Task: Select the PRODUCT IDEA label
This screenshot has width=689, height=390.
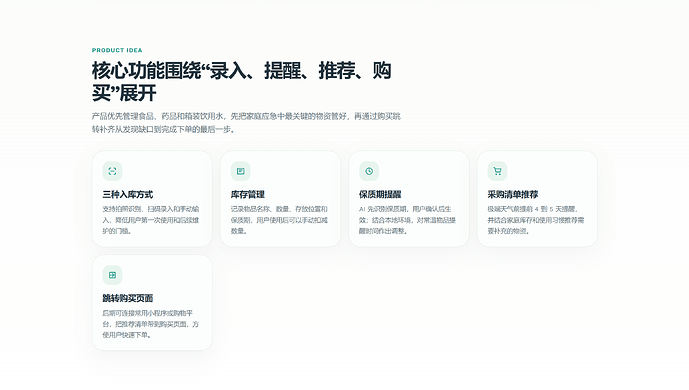Action: pos(117,51)
